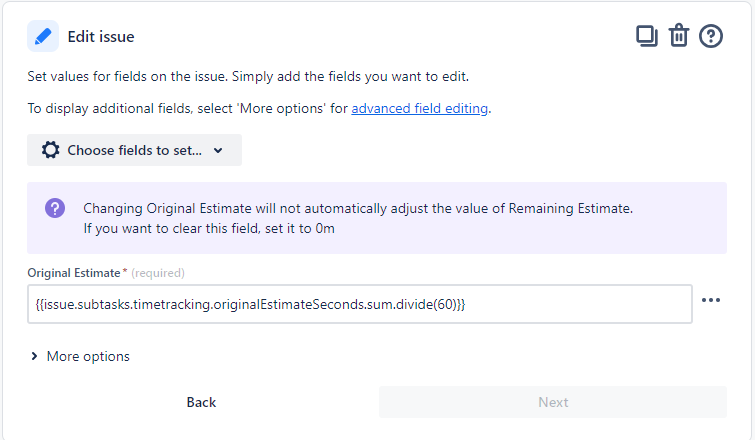Click the 'More options' label
Viewport: 755px width, 440px height.
pyautogui.click(x=88, y=356)
